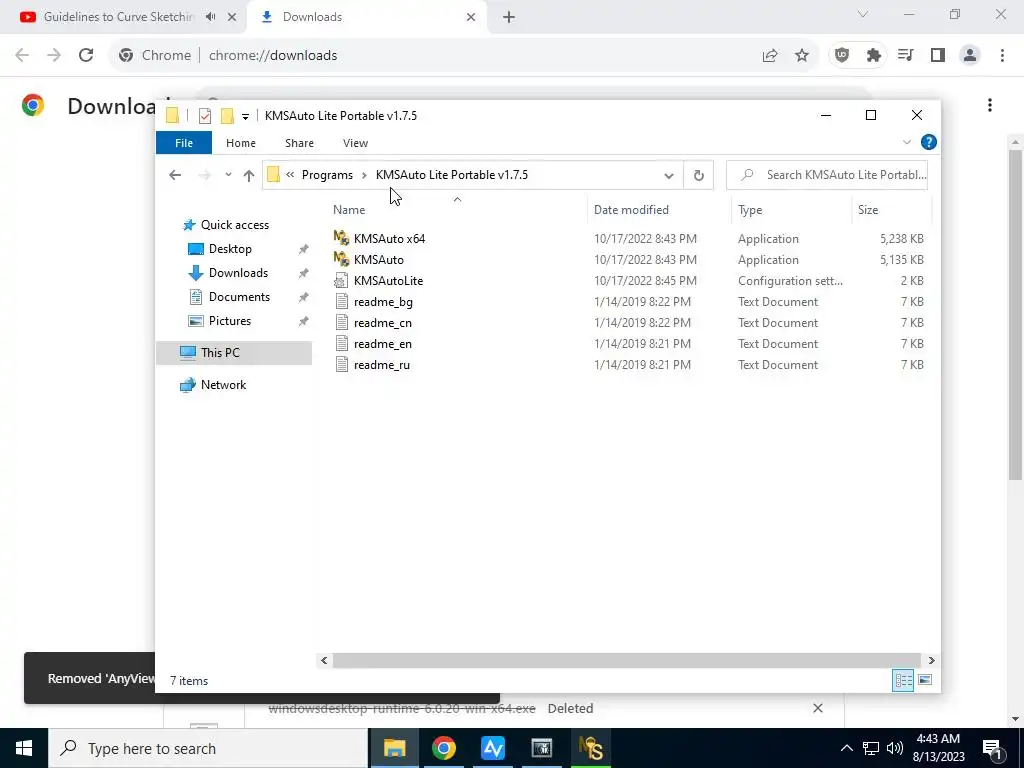Click the Search KMSAuto Lite Portable box
Screen dimensions: 1024x768
click(x=827, y=175)
